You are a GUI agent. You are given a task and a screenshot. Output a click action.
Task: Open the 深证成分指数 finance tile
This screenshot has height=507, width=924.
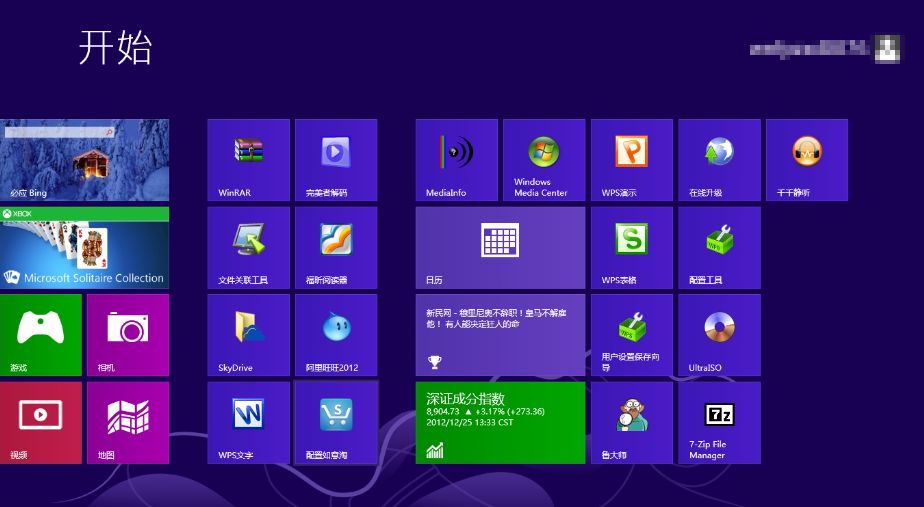coord(500,423)
